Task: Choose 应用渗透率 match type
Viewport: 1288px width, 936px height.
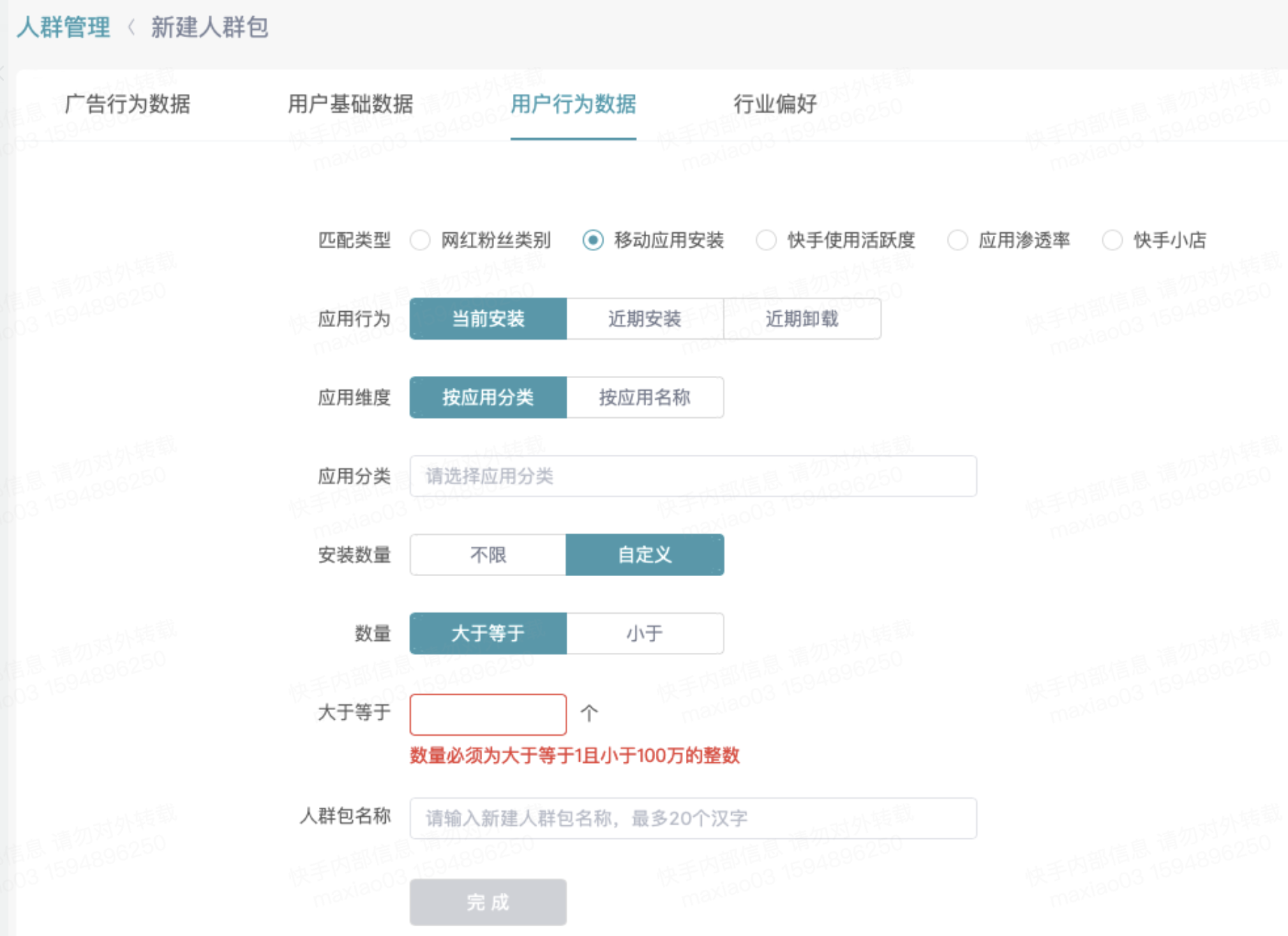Action: click(957, 240)
